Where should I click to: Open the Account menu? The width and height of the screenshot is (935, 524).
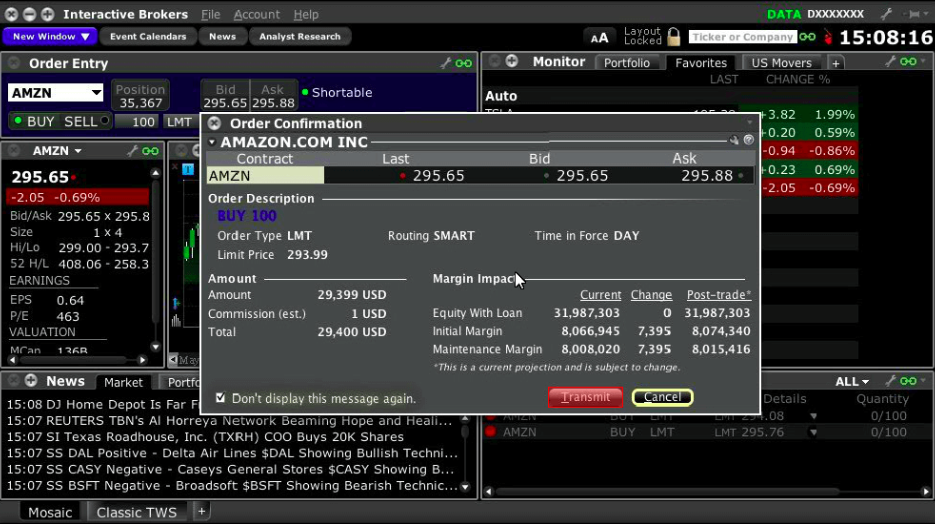tap(256, 14)
